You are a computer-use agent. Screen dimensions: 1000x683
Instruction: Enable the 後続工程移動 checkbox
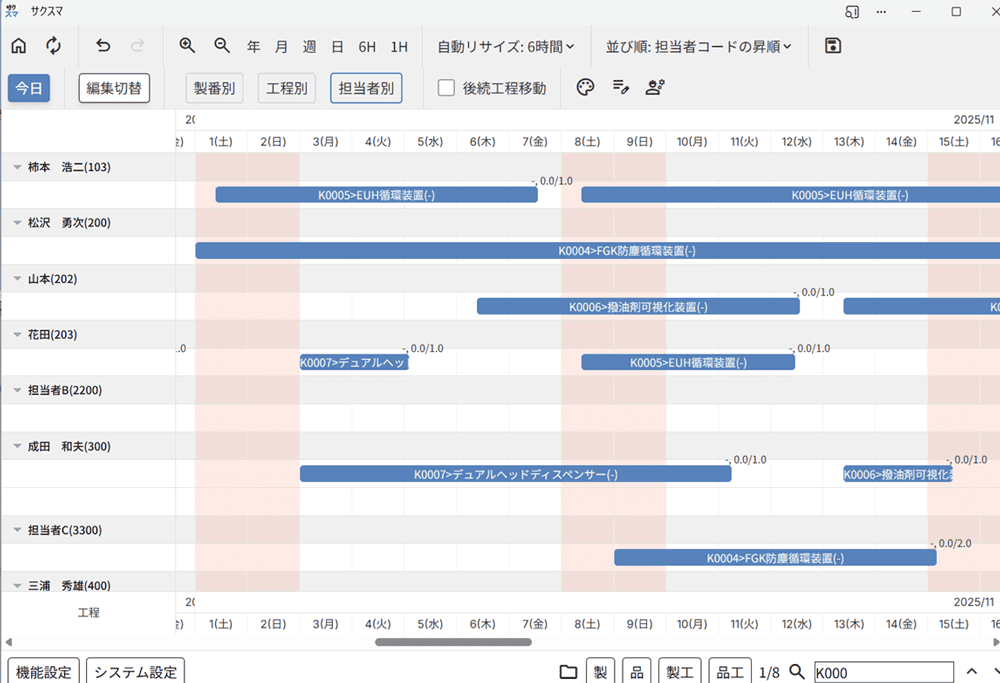pyautogui.click(x=444, y=87)
